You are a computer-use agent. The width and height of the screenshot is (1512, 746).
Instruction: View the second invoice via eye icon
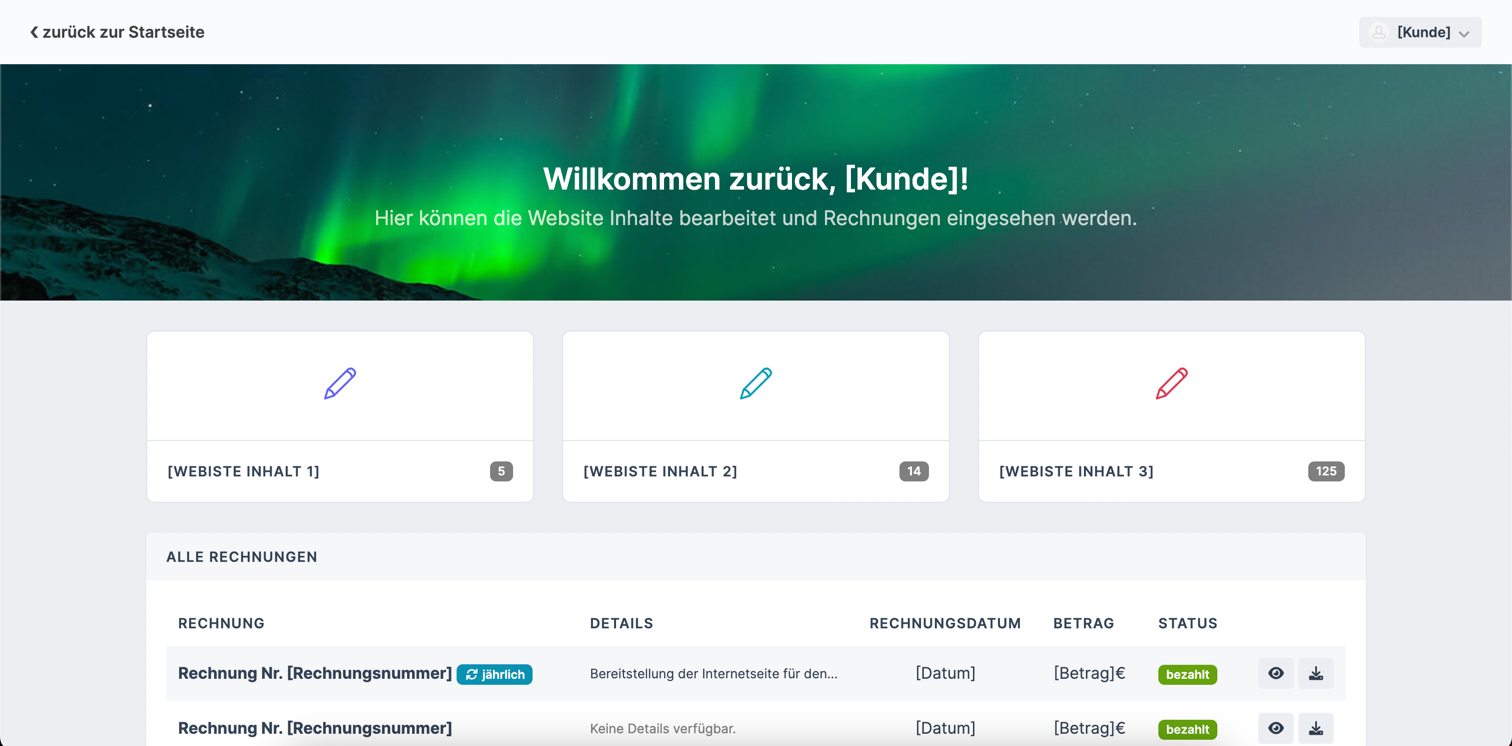[x=1275, y=728]
